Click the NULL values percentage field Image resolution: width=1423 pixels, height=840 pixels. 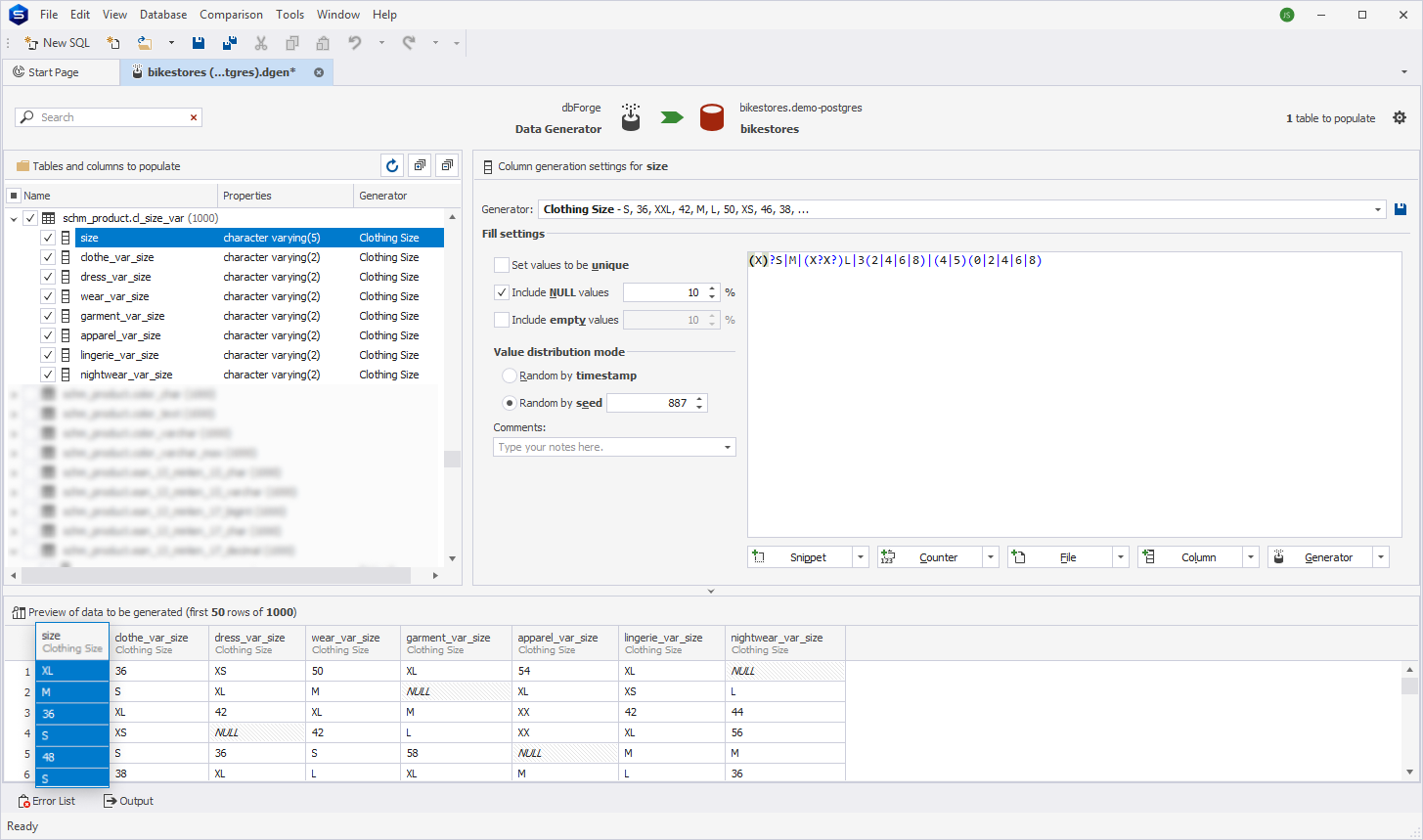click(x=665, y=292)
